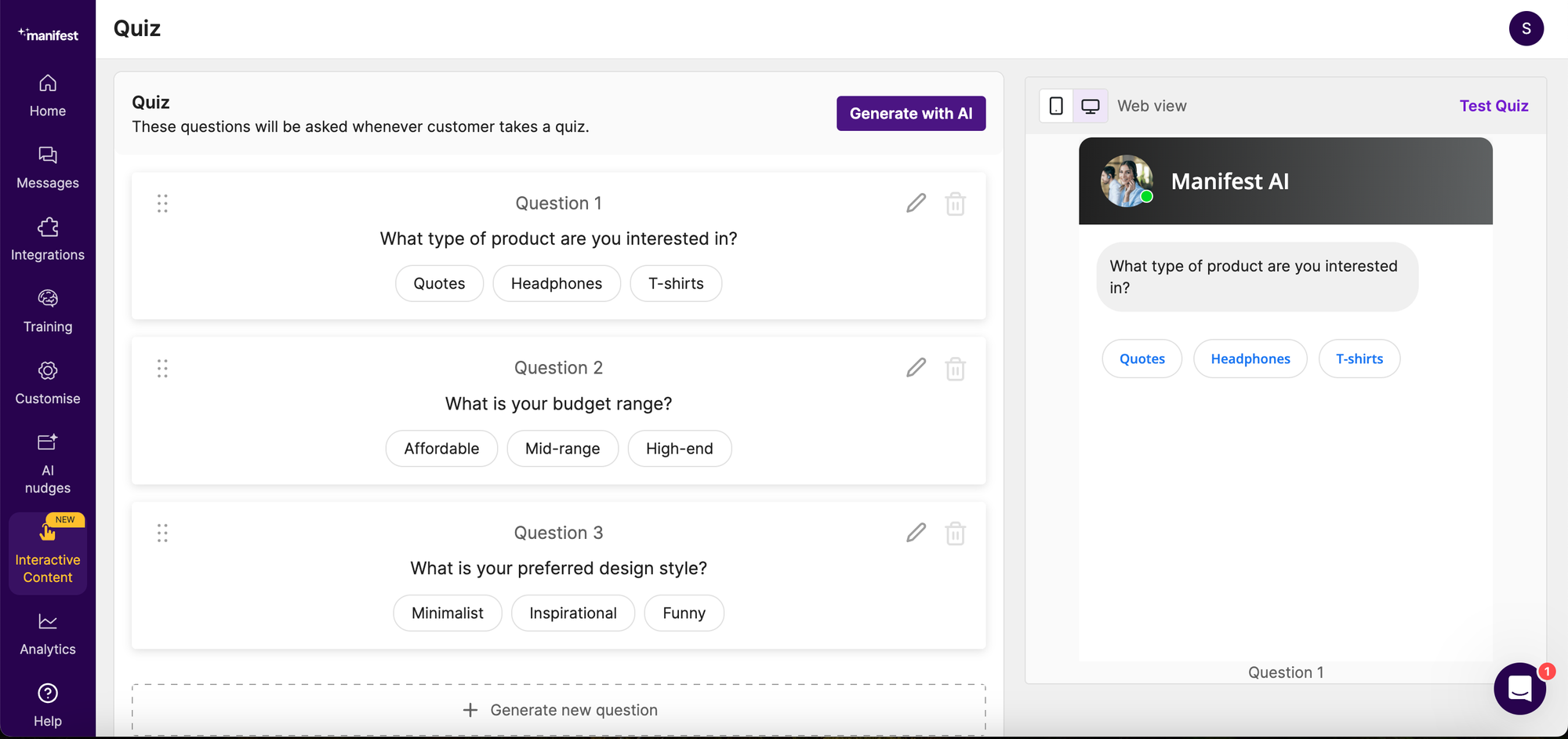Open Test Quiz

1494,105
